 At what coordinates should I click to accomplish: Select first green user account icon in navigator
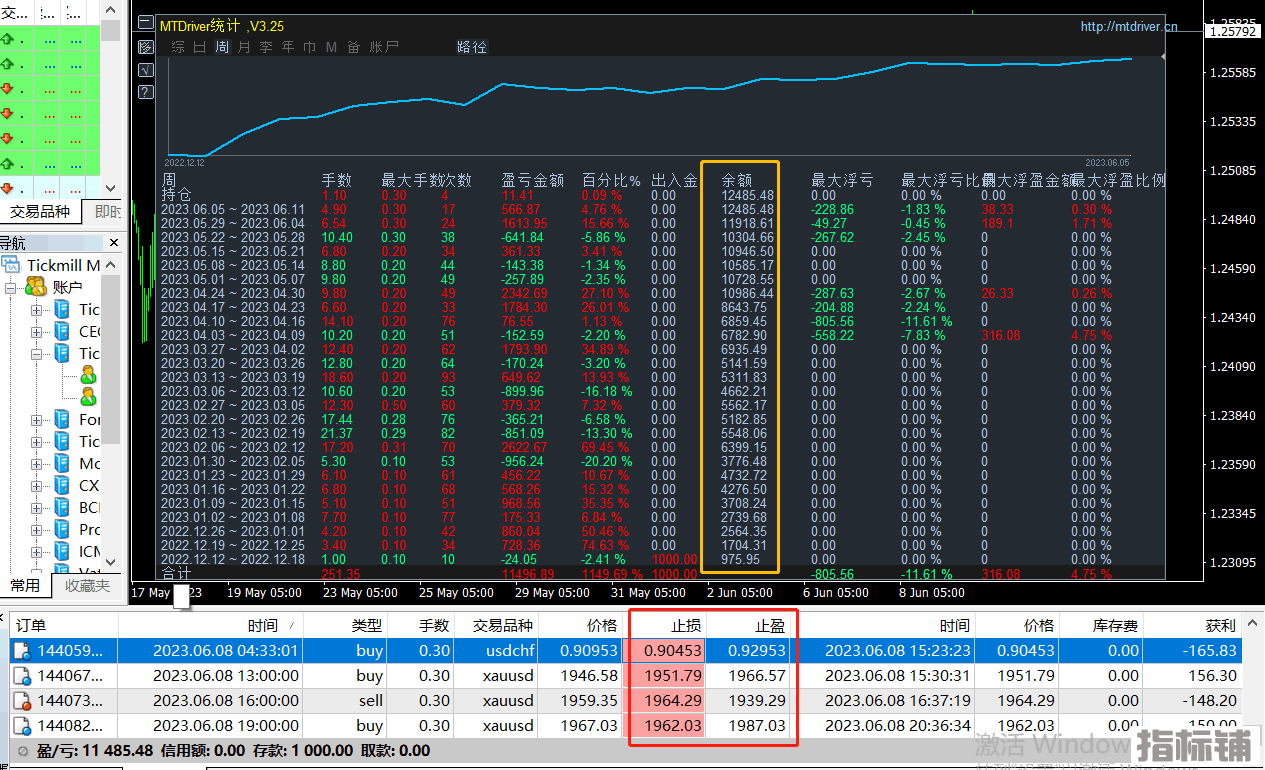pyautogui.click(x=88, y=375)
